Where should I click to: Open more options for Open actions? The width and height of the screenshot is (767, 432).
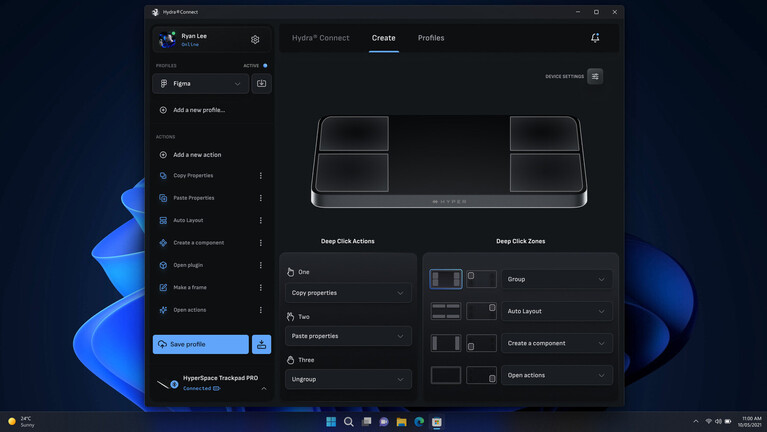[261, 310]
